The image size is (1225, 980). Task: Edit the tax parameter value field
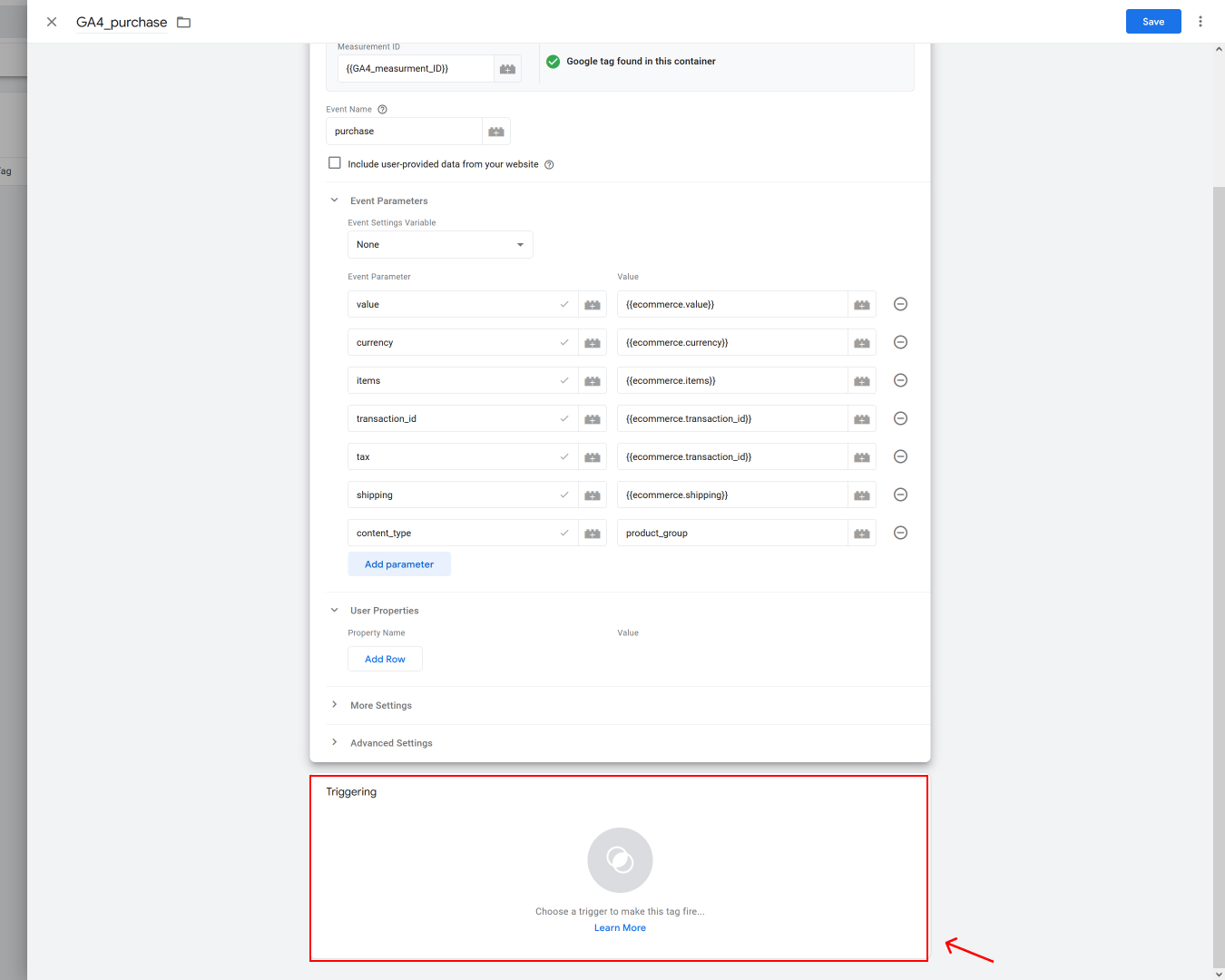[x=732, y=457]
